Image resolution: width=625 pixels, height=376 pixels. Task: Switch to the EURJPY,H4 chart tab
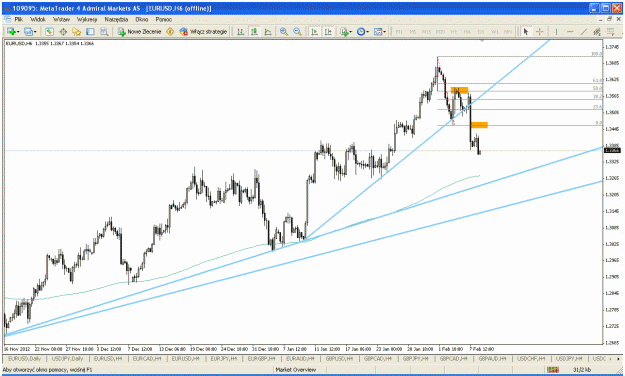(224, 359)
